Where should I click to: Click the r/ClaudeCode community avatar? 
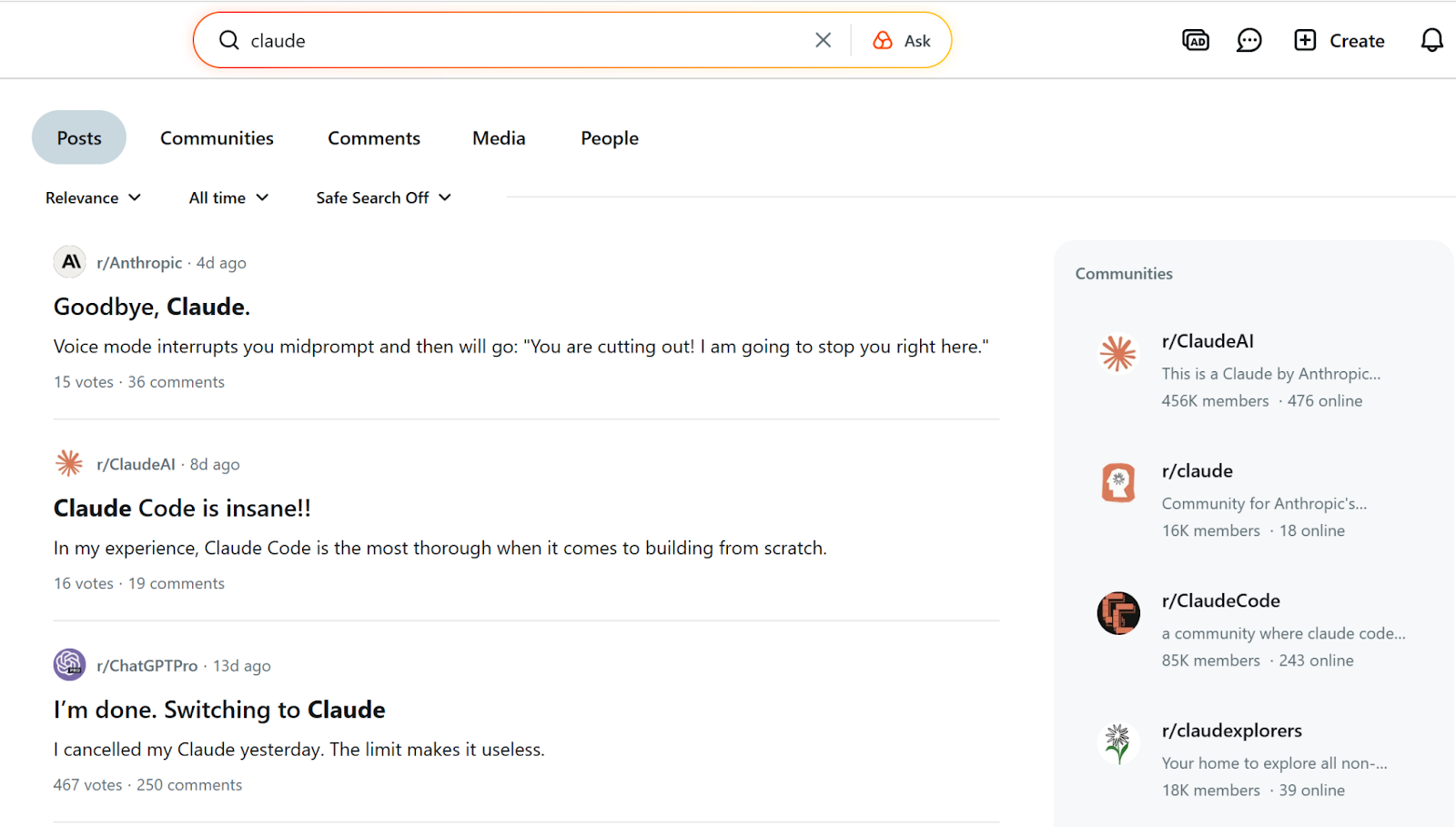click(x=1118, y=613)
